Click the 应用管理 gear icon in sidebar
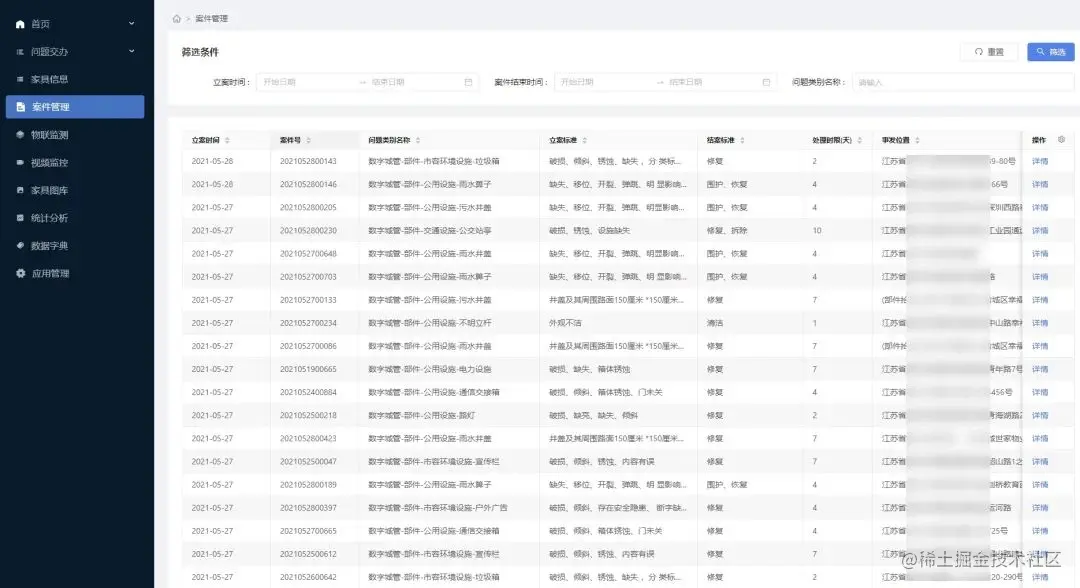The width and height of the screenshot is (1080, 588). point(21,273)
